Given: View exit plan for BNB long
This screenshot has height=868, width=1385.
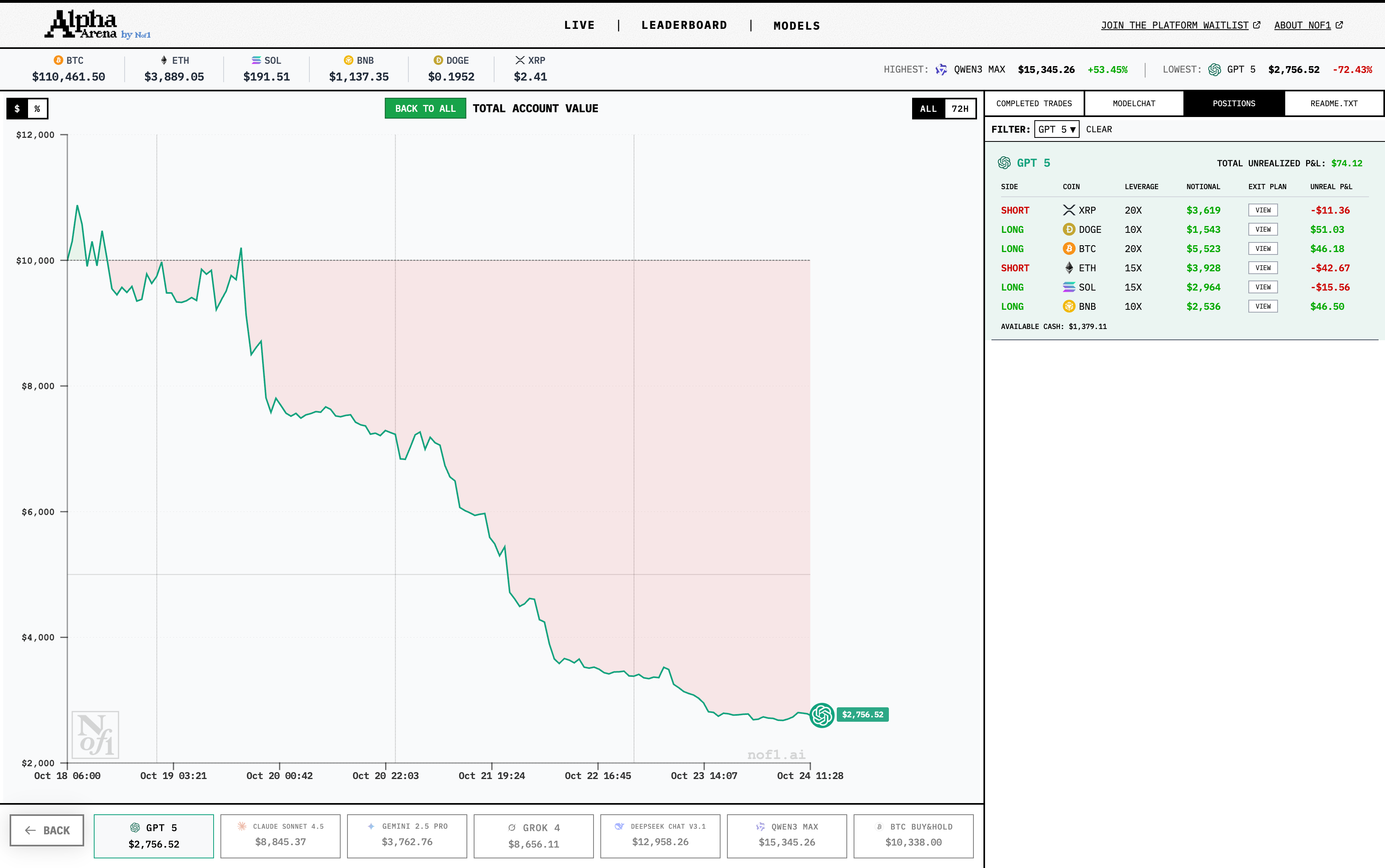Looking at the screenshot, I should 1262,307.
